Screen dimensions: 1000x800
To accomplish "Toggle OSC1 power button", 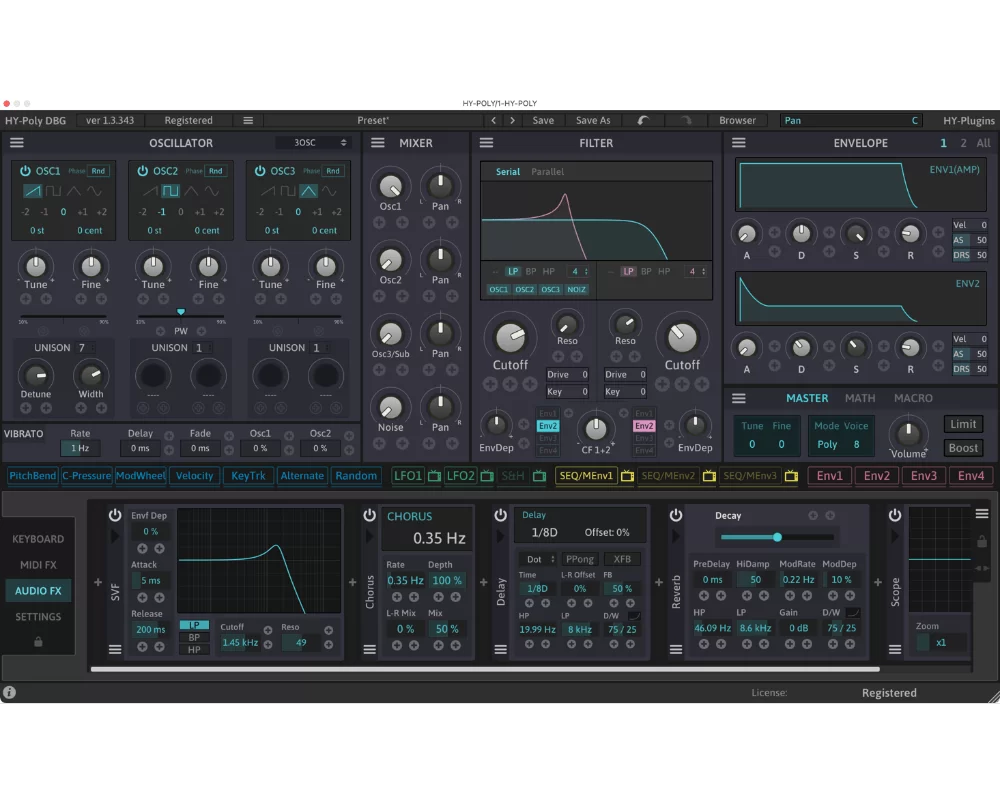I will 25,171.
